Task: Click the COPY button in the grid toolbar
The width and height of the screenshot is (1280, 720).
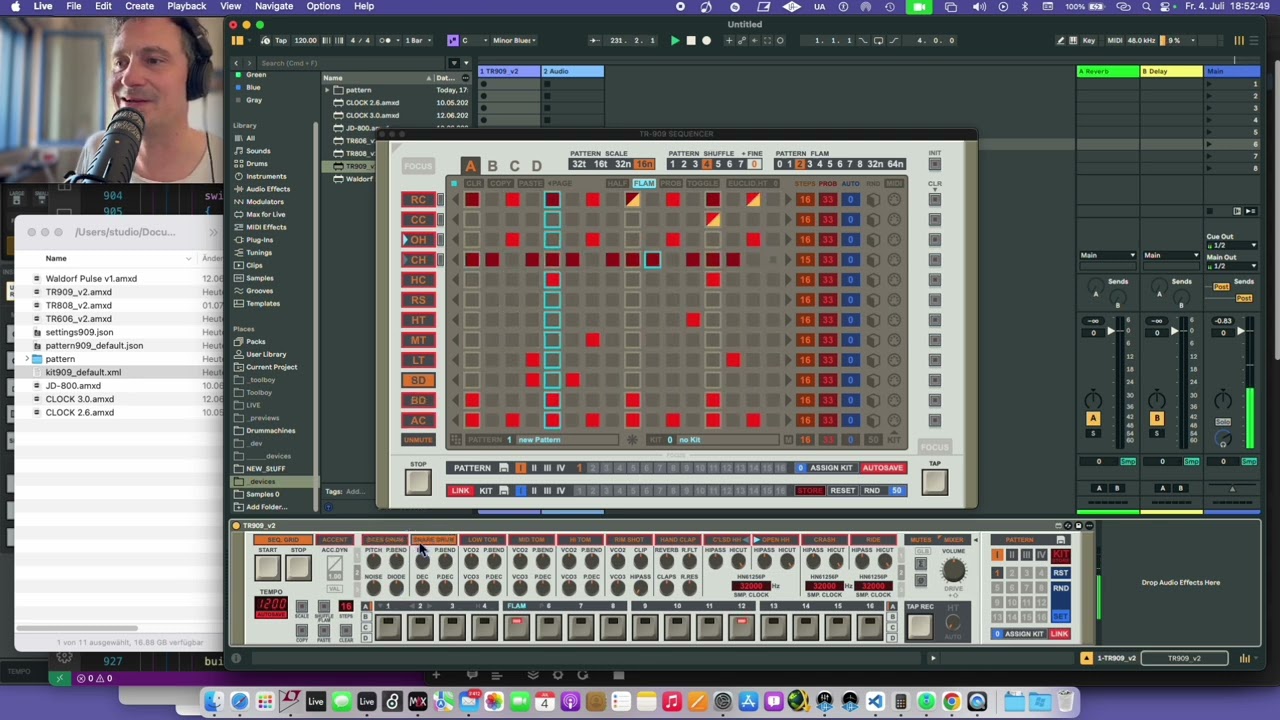Action: 502,184
